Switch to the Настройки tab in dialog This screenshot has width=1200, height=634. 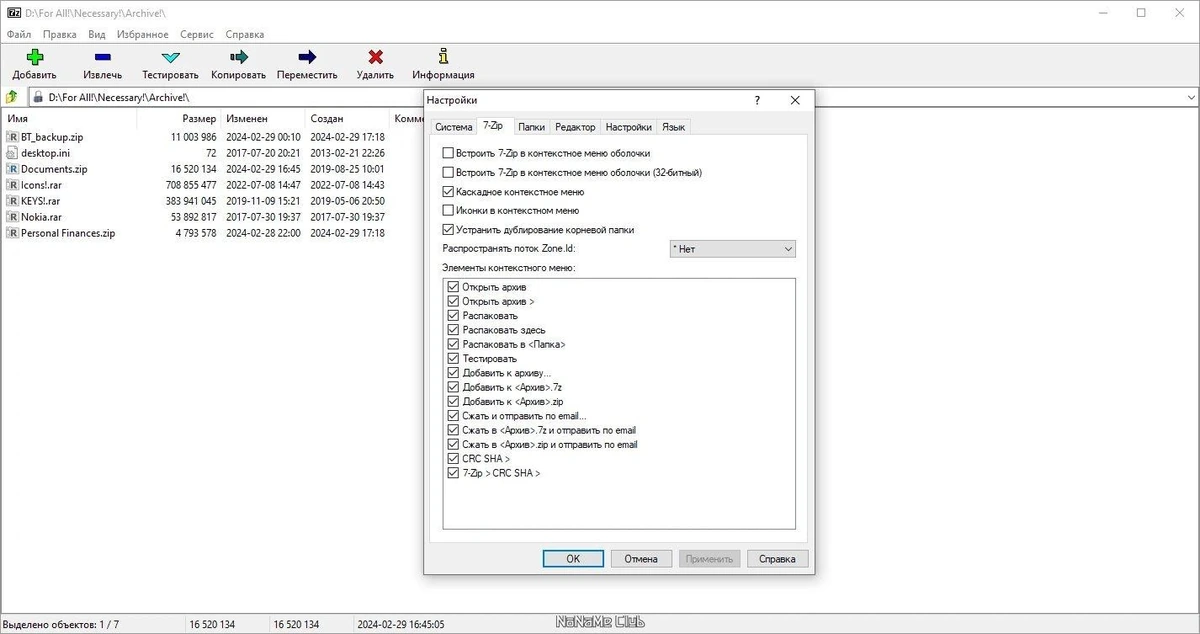(629, 127)
